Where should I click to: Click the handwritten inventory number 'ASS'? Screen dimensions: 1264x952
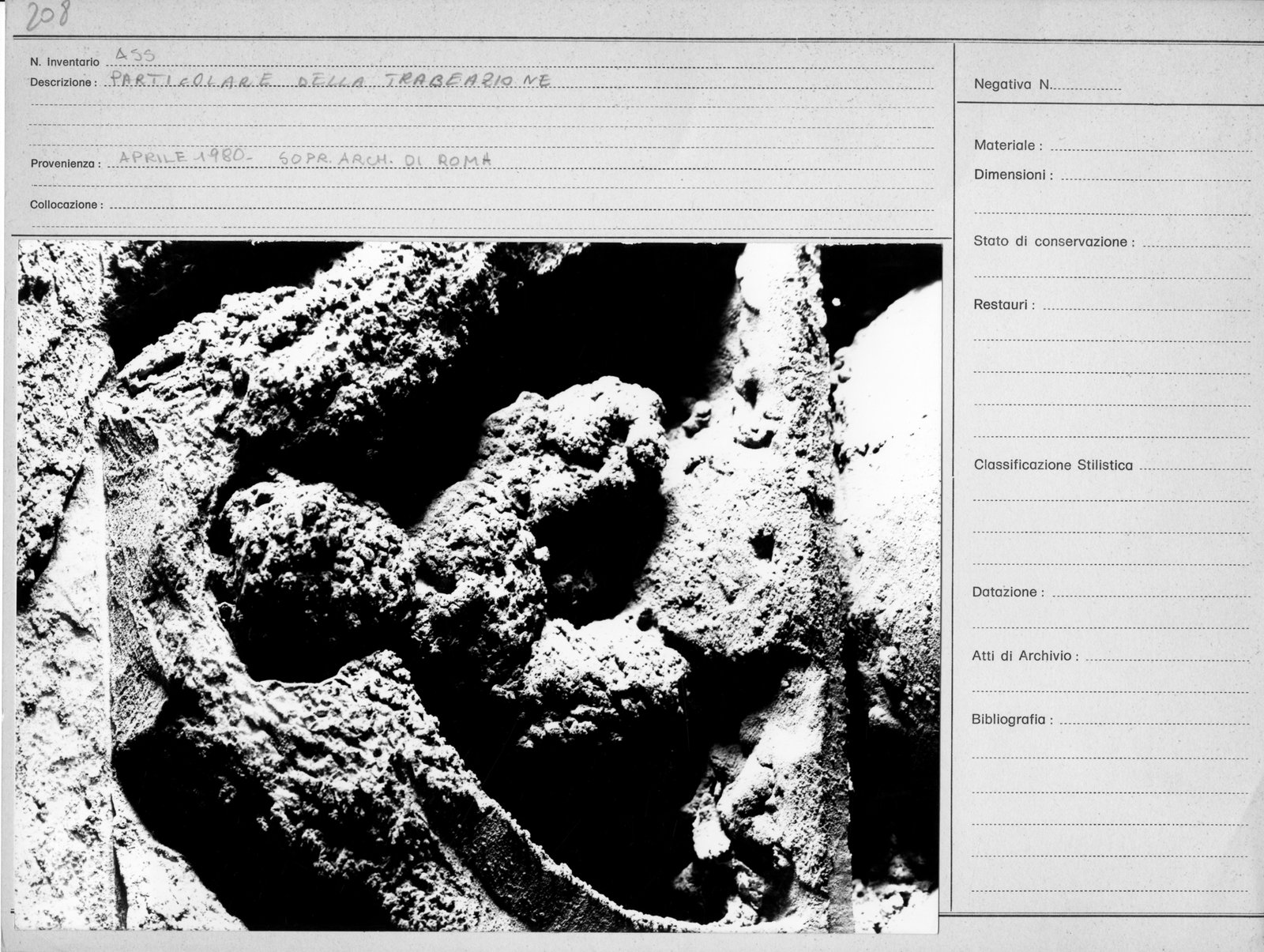135,54
